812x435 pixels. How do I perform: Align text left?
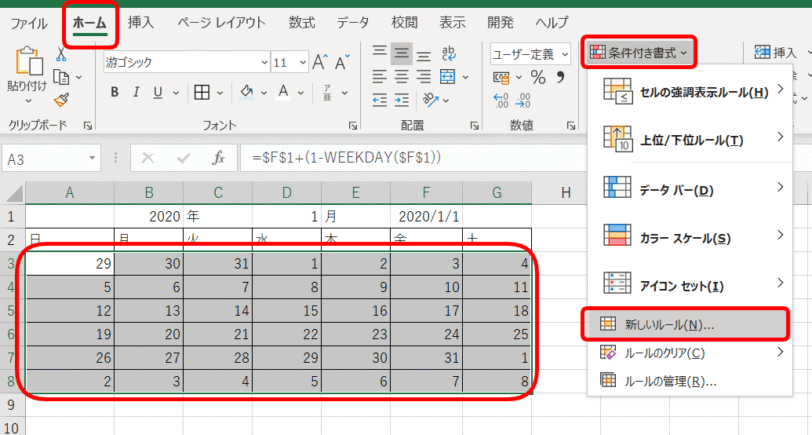click(x=380, y=77)
